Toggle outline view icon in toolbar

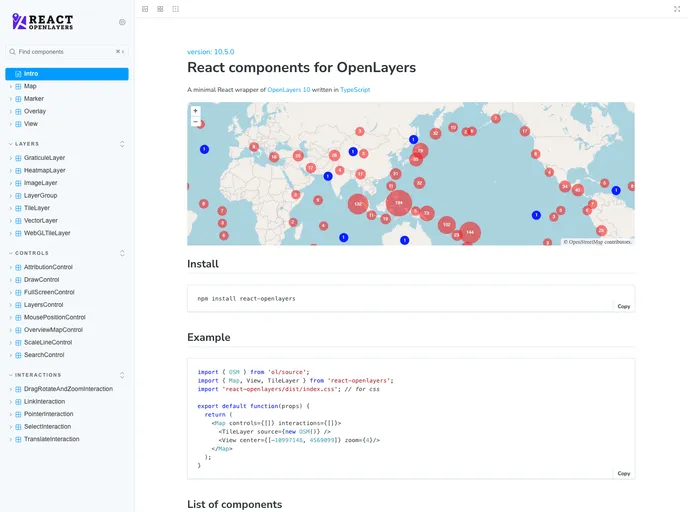pyautogui.click(x=176, y=9)
